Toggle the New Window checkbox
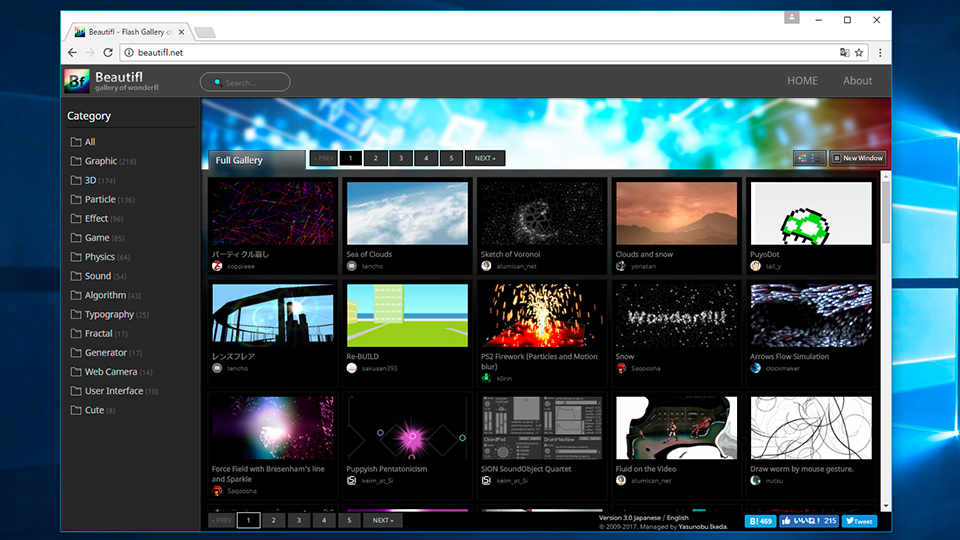The image size is (960, 540). (x=836, y=158)
